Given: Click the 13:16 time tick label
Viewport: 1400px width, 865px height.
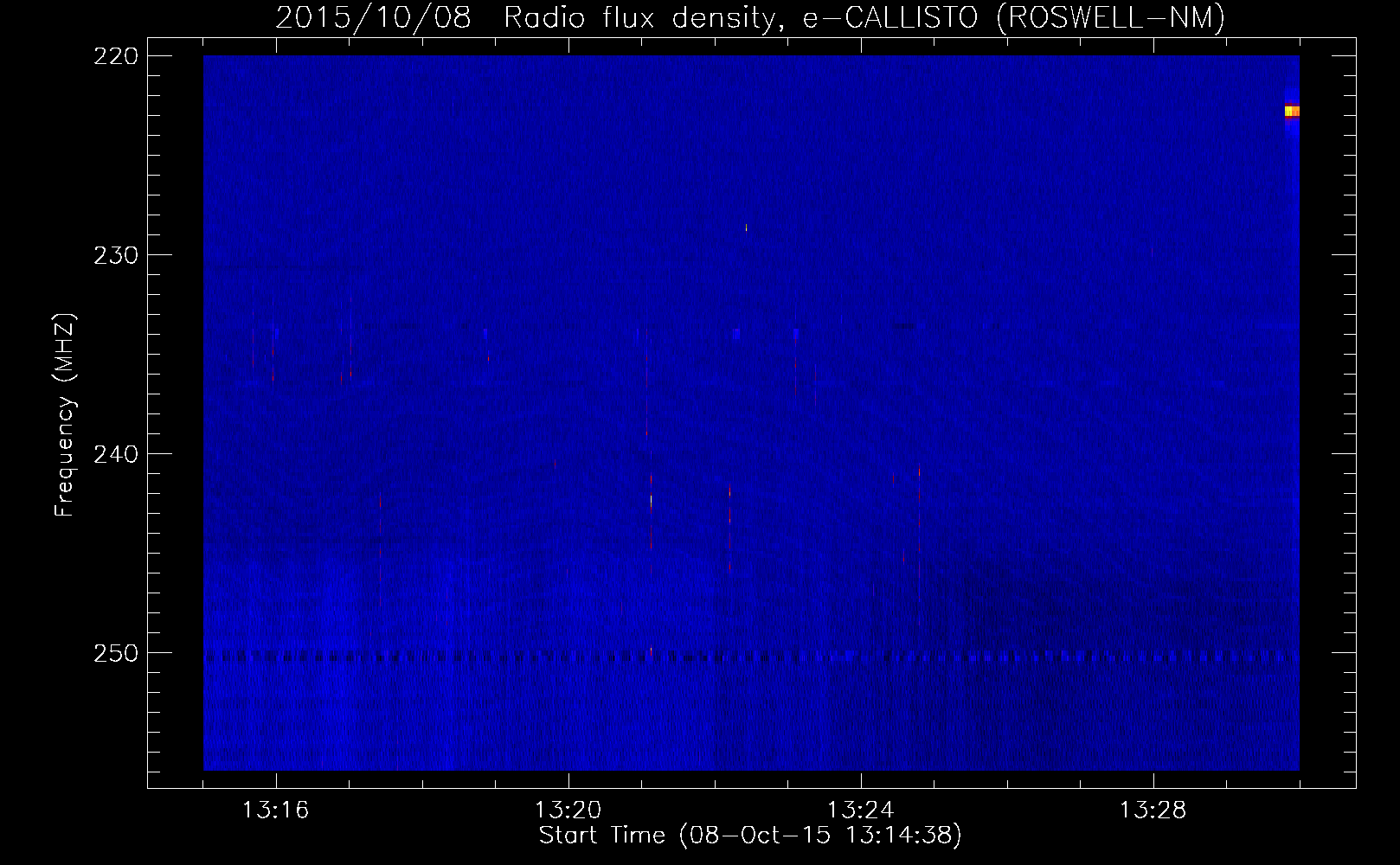Looking at the screenshot, I should click(x=275, y=810).
